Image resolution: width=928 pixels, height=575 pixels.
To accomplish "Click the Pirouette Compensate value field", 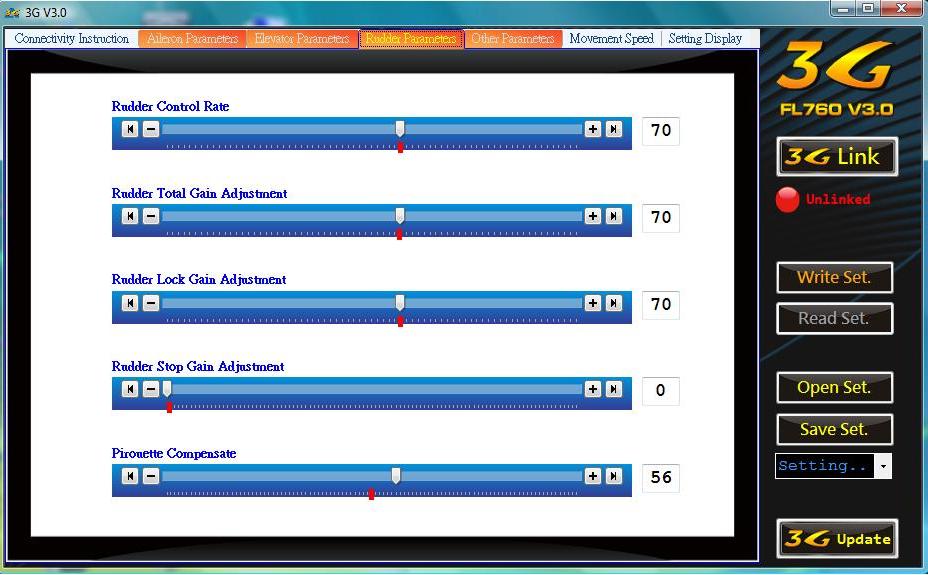I will 660,477.
